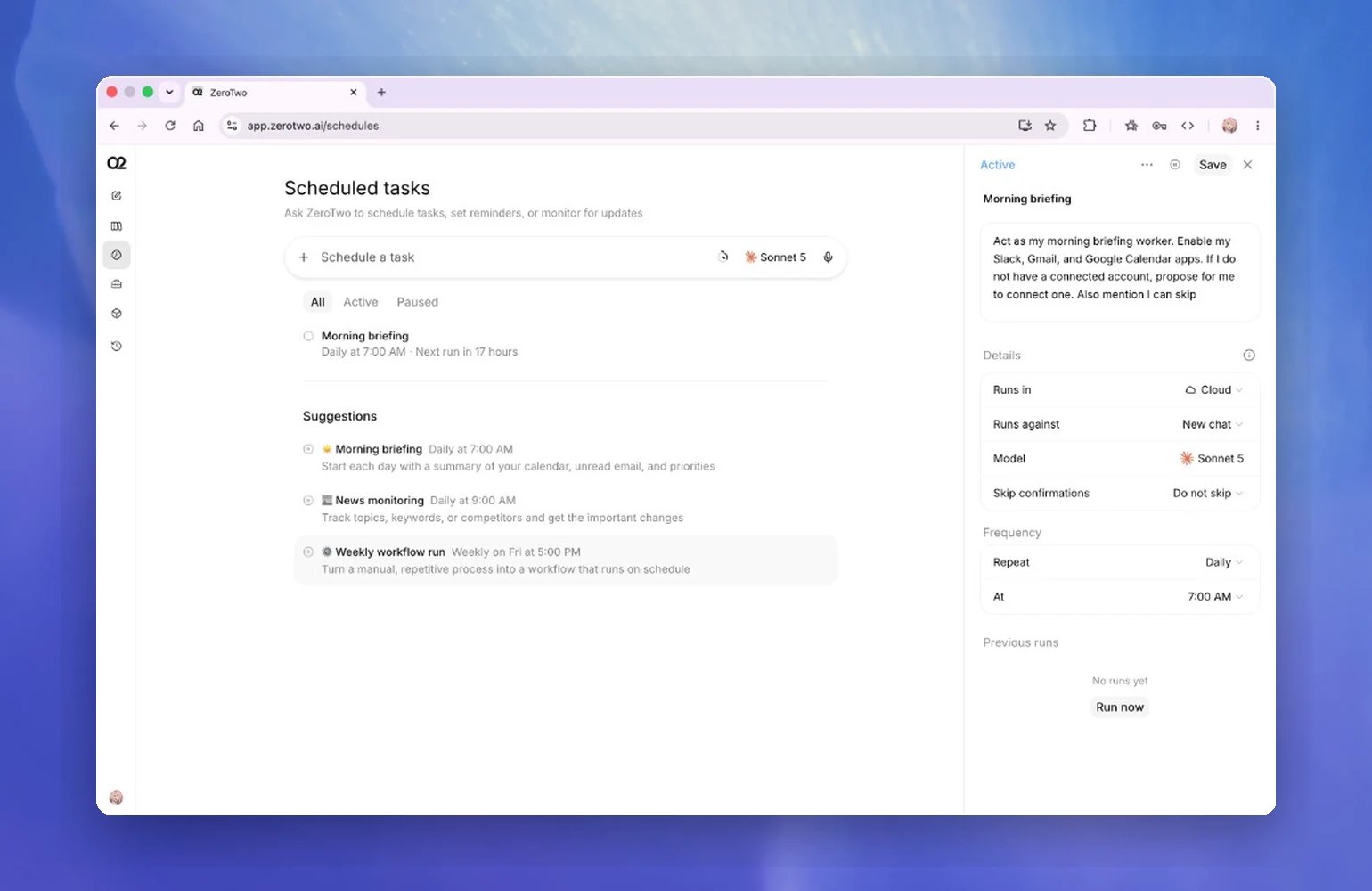Screen dimensions: 1372x891
Task: Open the Chrome three-dot menu
Action: [x=1257, y=126]
